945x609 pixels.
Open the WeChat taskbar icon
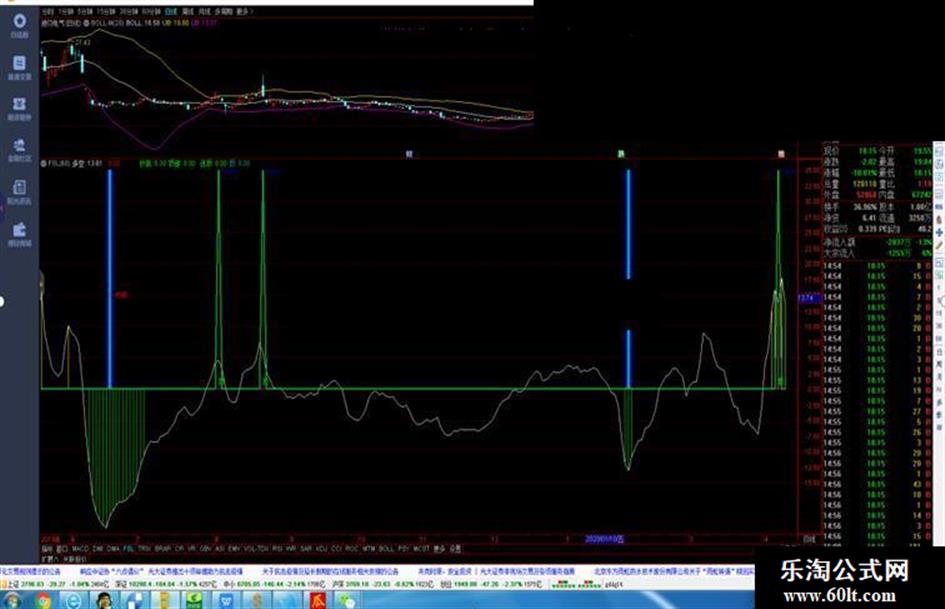[348, 601]
